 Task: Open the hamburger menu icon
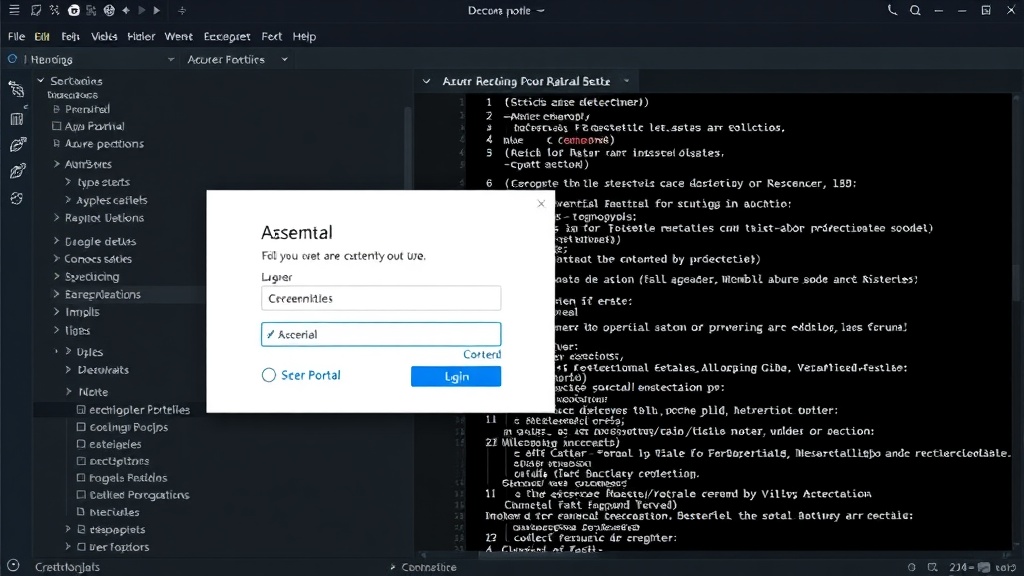pos(14,10)
